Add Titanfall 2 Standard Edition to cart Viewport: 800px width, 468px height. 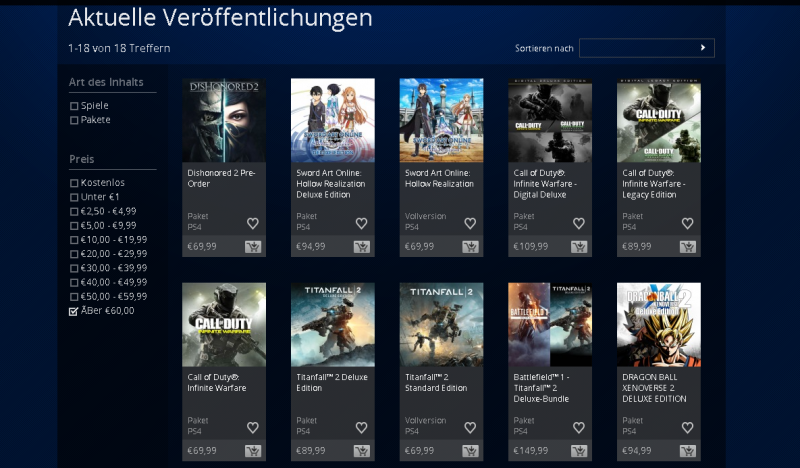click(470, 451)
